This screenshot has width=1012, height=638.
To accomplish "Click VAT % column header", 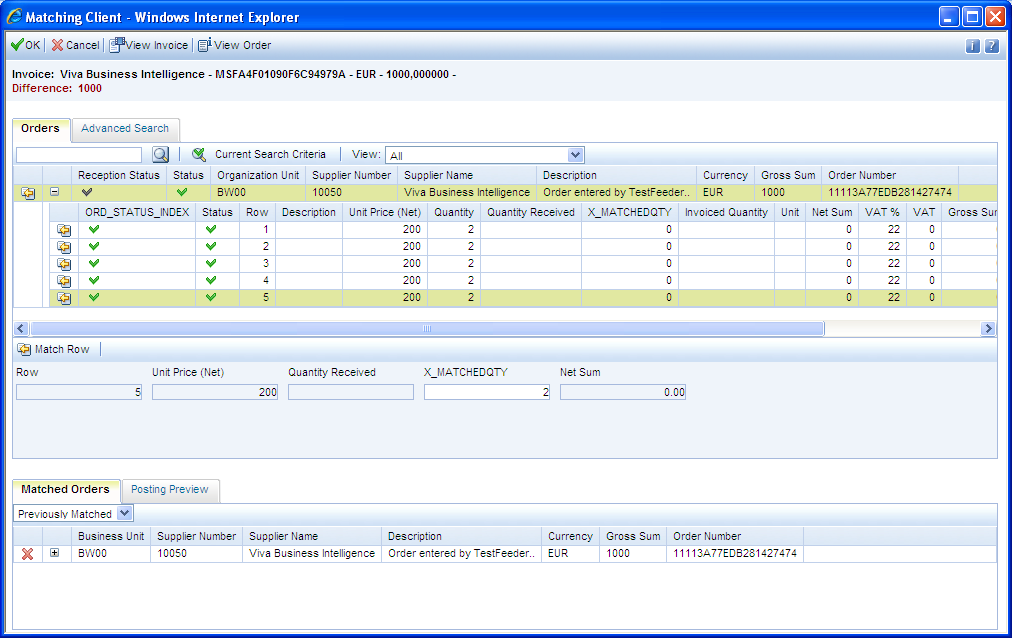I will click(x=882, y=212).
